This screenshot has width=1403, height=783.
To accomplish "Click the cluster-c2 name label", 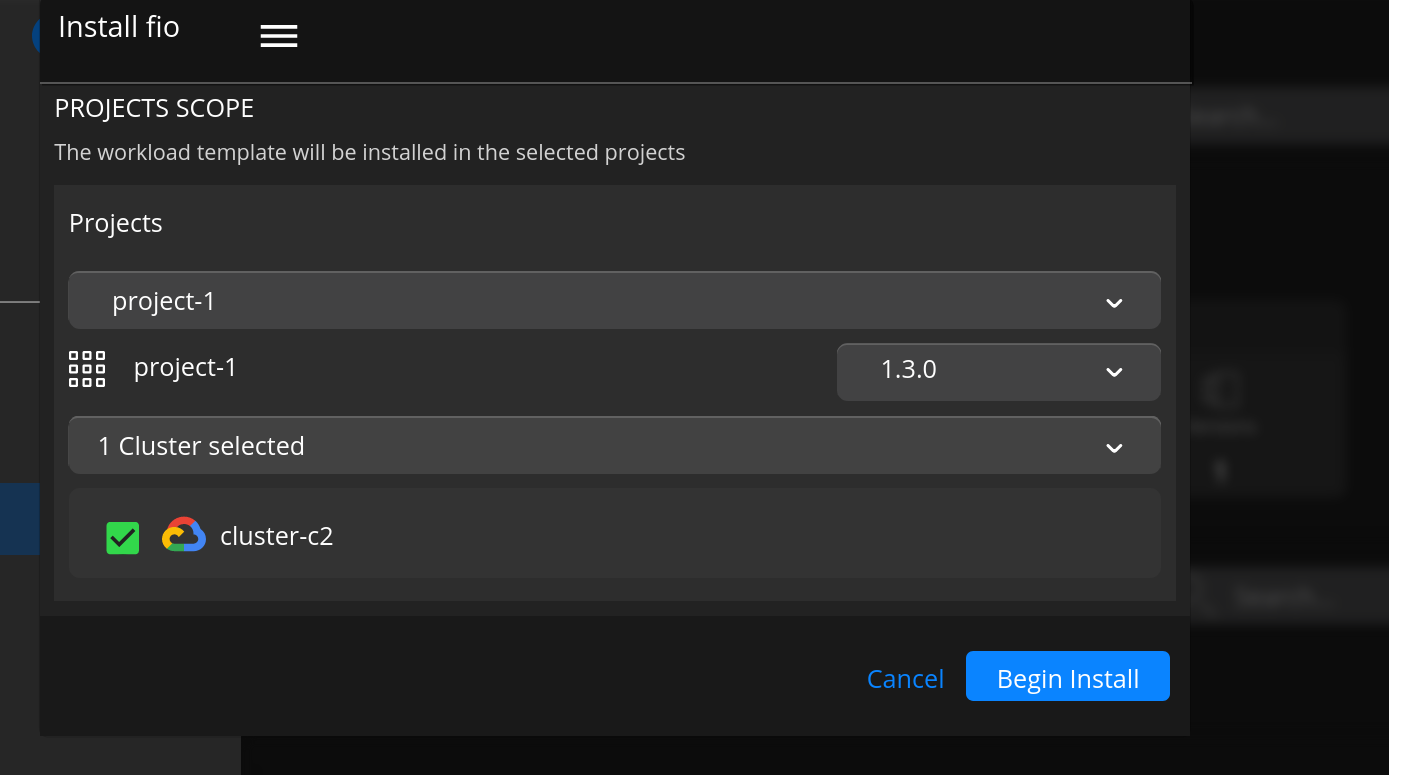I will 276,536.
